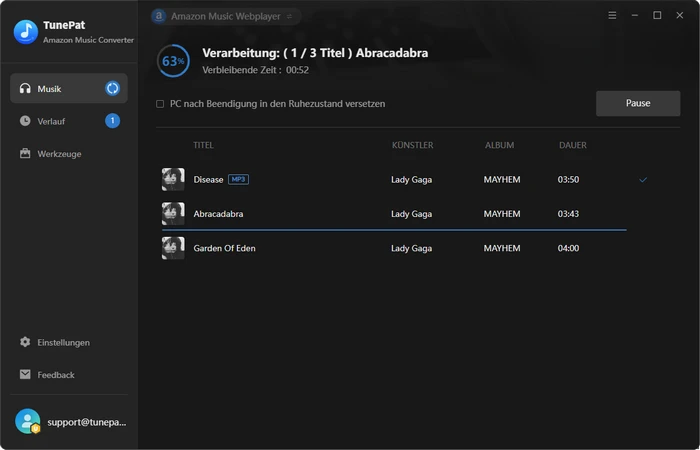
Task: Click the Abracadabra row progress bar
Action: pyautogui.click(x=394, y=230)
